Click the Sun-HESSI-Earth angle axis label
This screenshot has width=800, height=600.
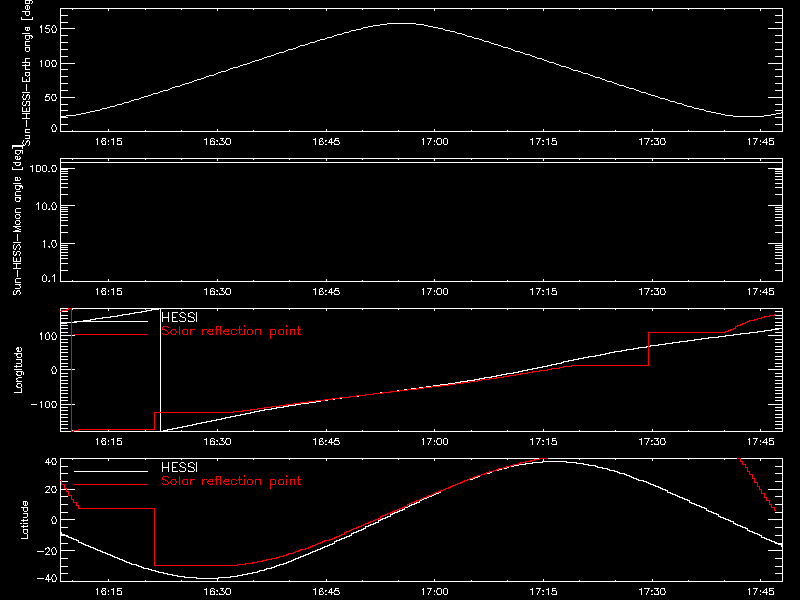(27, 71)
